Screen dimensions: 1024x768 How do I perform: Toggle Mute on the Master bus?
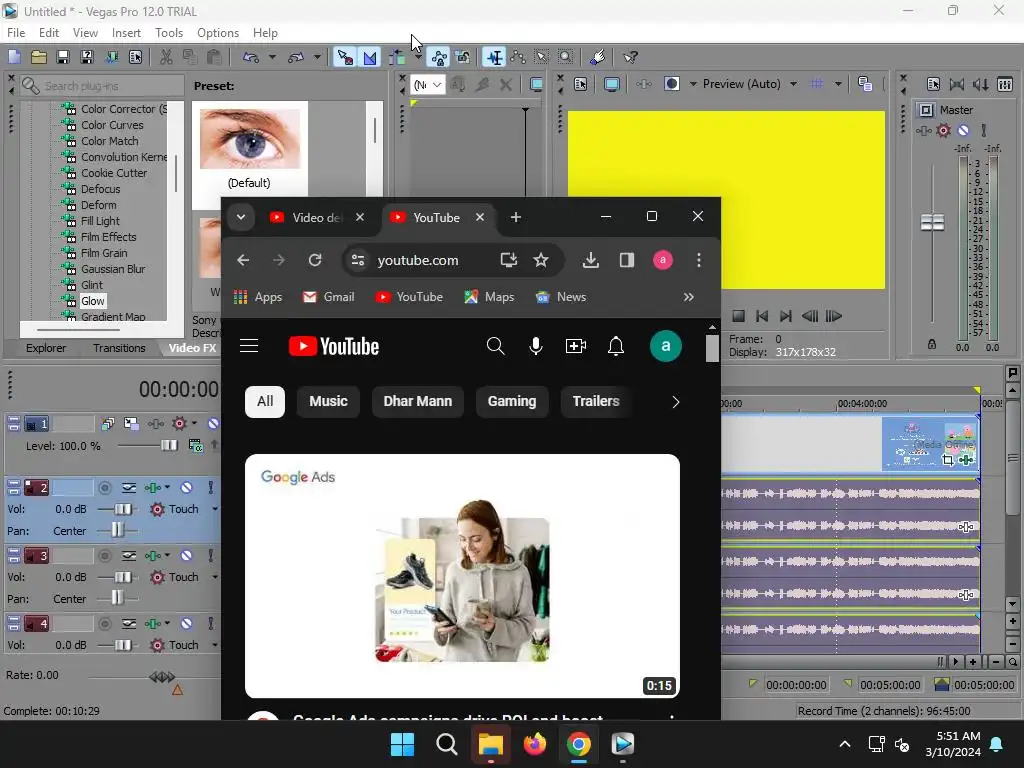(963, 131)
